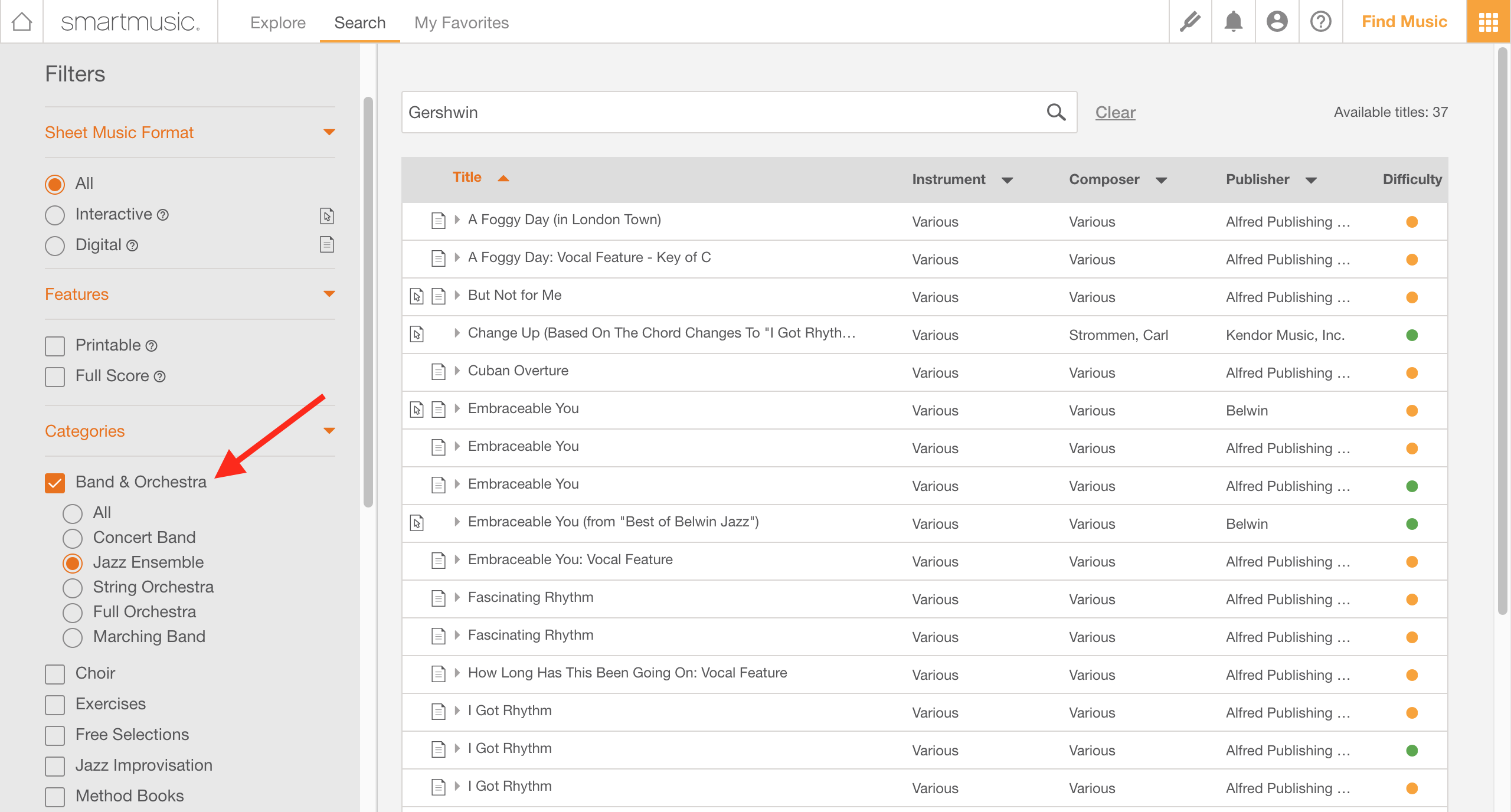The width and height of the screenshot is (1511, 812).
Task: Click the sheet icon on How Long Has This Been Going On
Action: tap(439, 674)
